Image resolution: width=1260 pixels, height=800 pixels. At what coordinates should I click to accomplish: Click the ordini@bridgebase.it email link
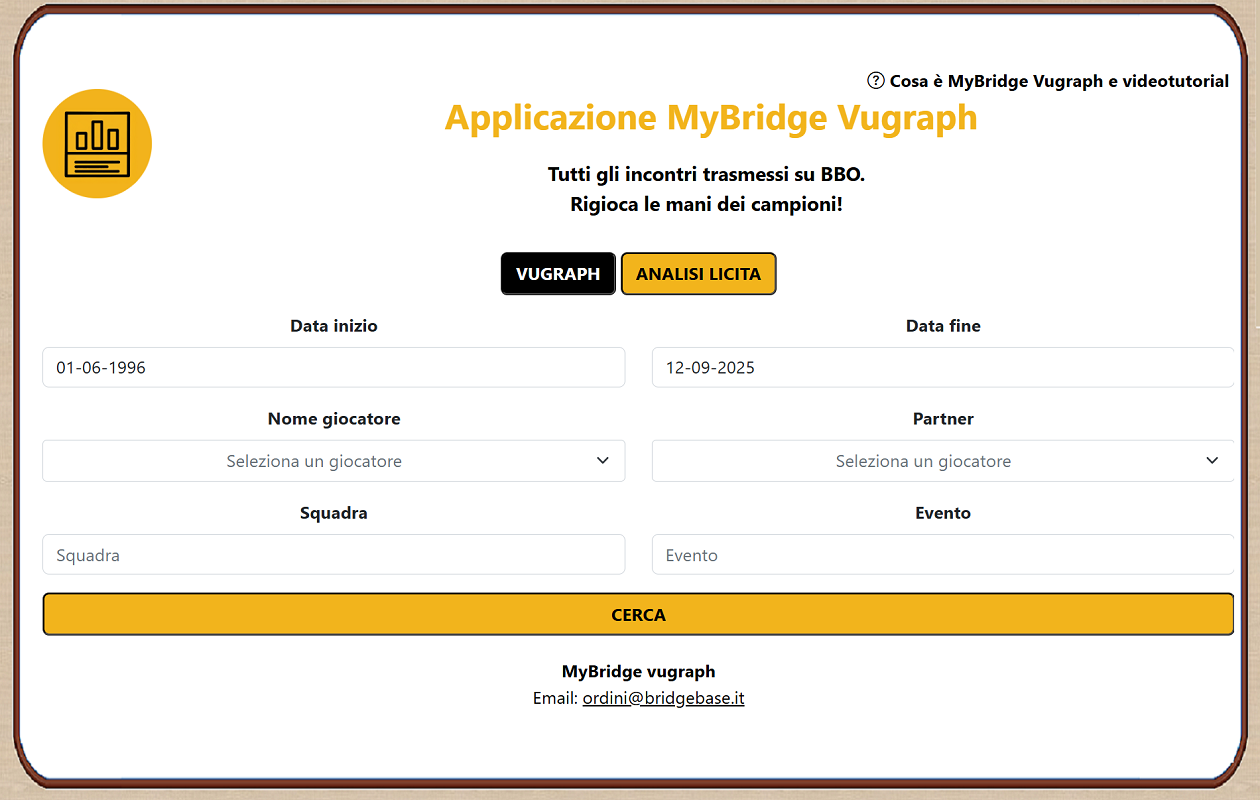663,698
